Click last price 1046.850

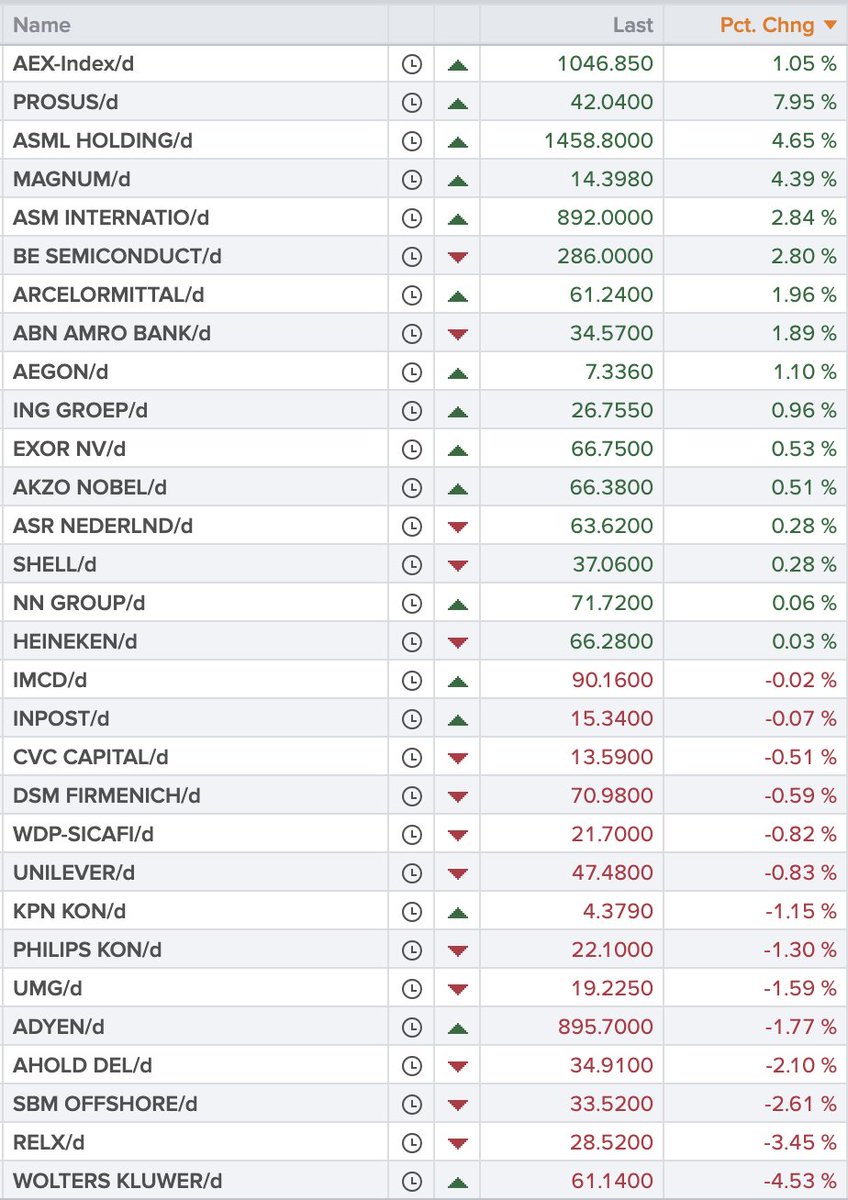coord(605,64)
